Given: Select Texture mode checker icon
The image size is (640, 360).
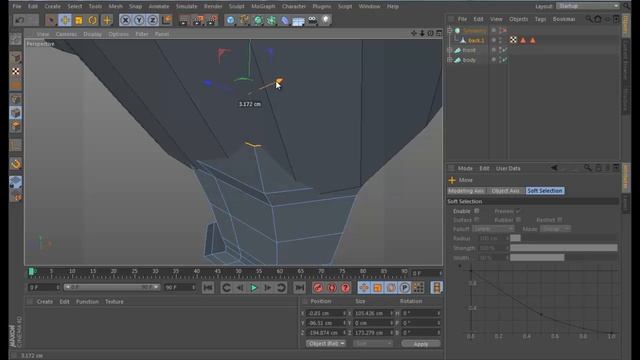Looking at the screenshot, I should click(16, 71).
